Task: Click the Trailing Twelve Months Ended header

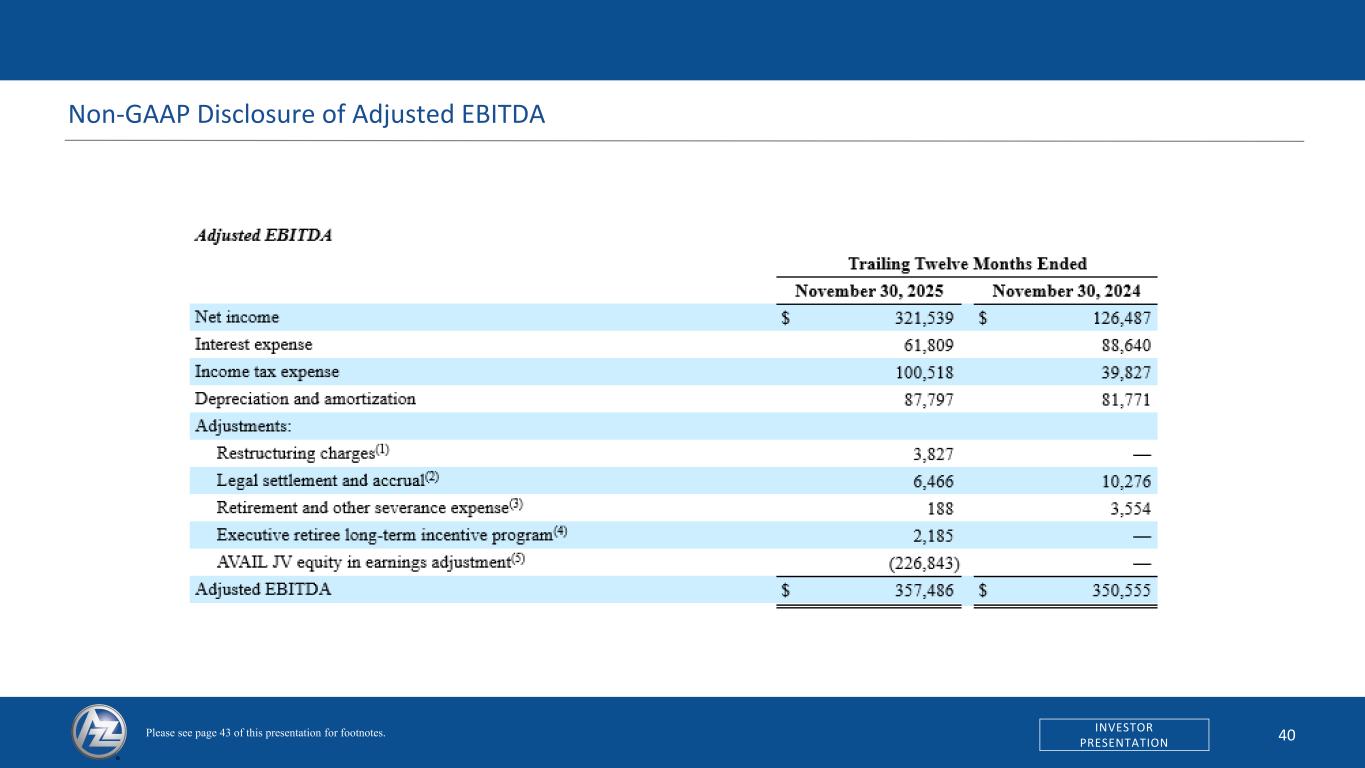Action: pyautogui.click(x=967, y=264)
